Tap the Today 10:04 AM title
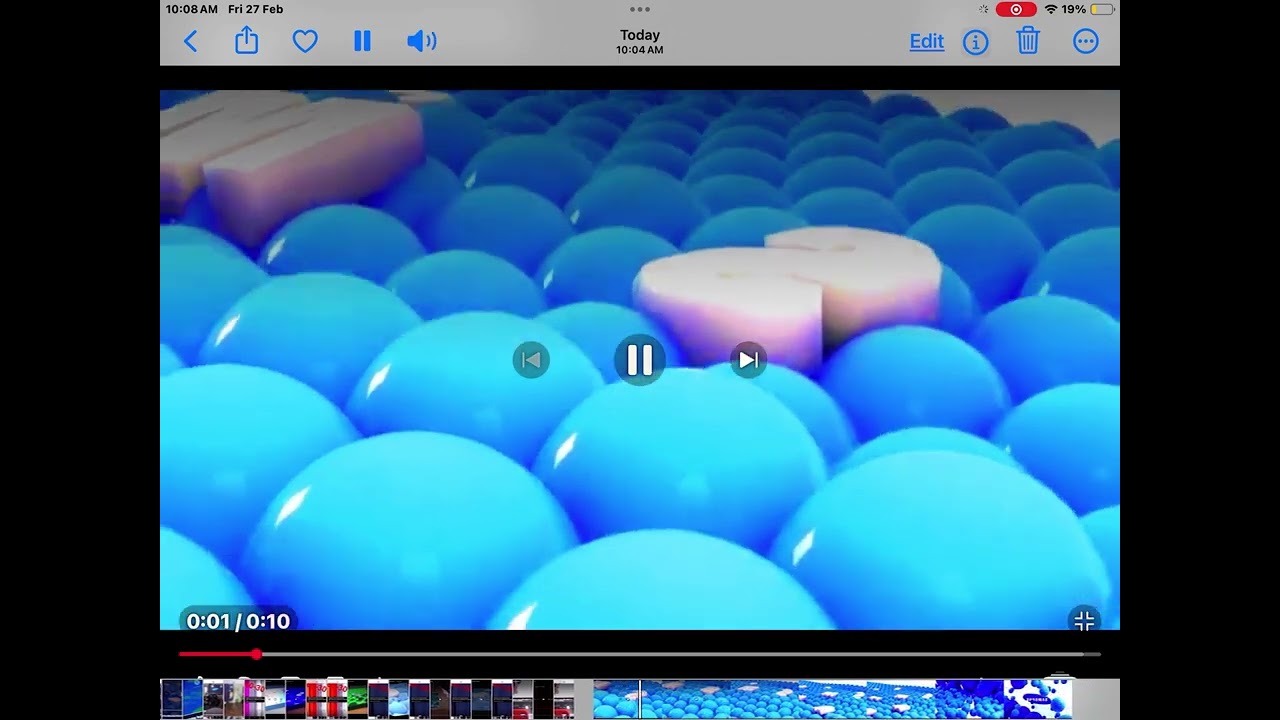This screenshot has width=1280, height=720. 640,41
